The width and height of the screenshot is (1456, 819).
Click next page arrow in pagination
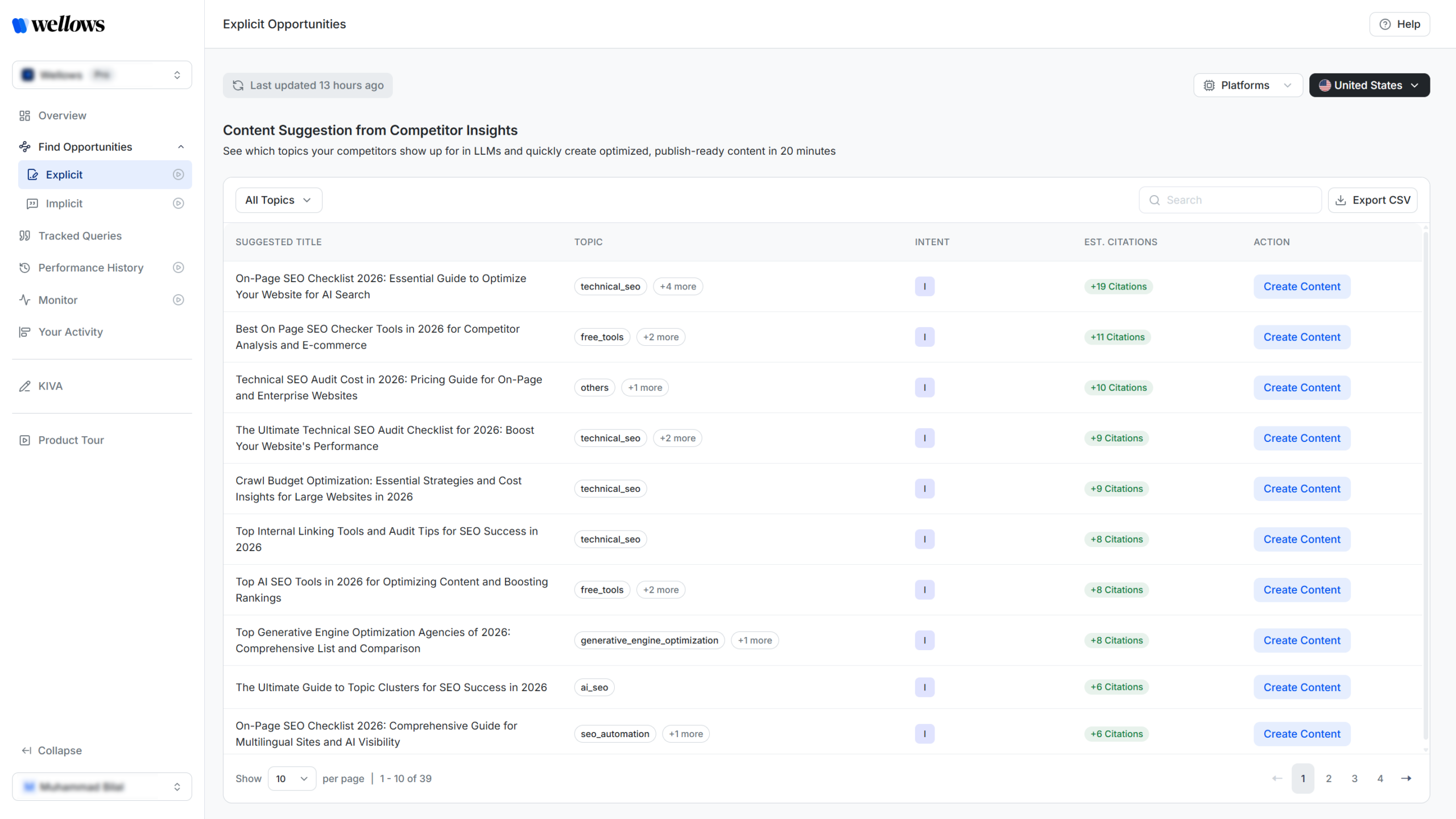click(x=1406, y=779)
